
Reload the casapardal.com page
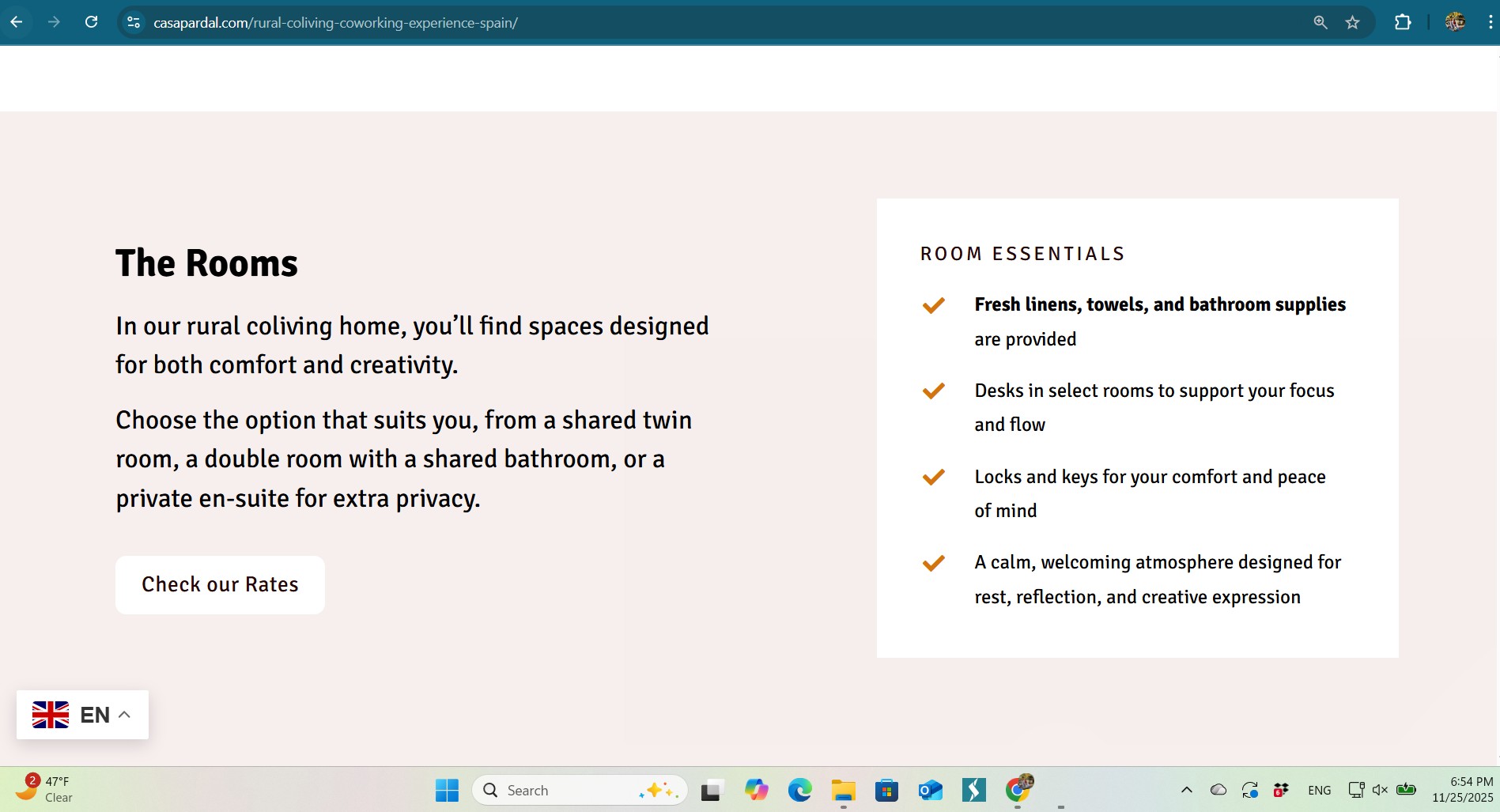92,22
